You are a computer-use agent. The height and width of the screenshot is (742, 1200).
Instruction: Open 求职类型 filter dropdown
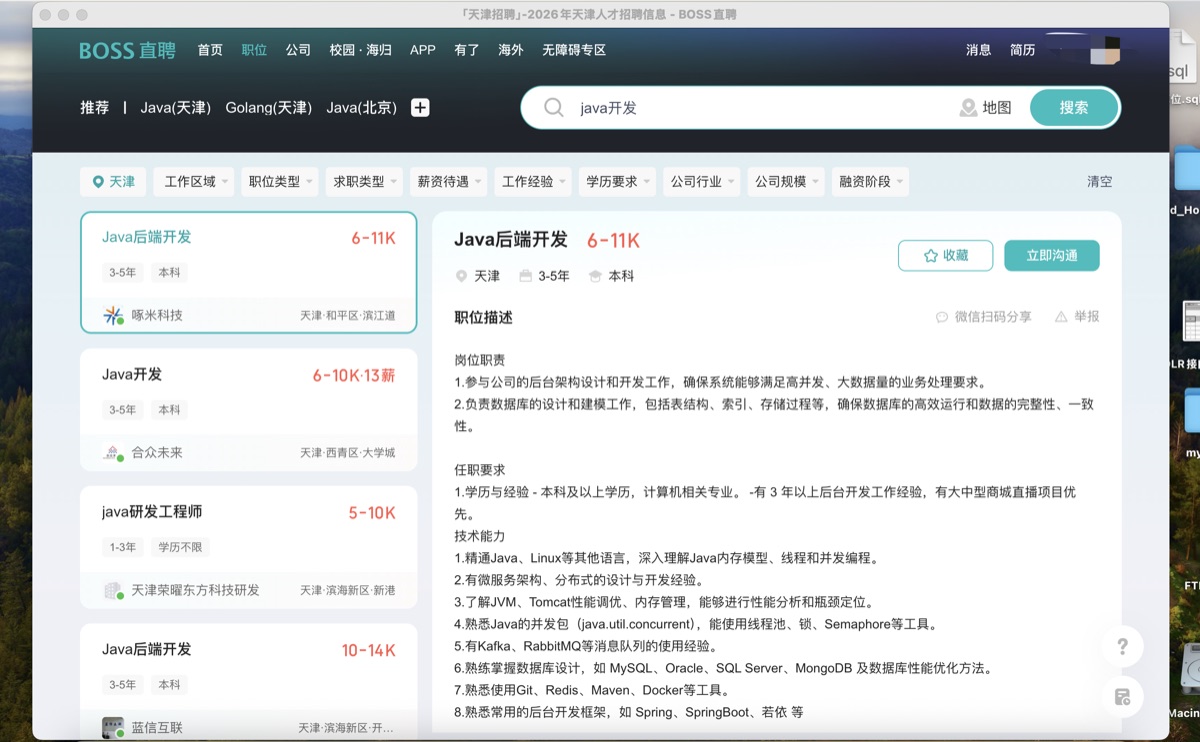(364, 182)
